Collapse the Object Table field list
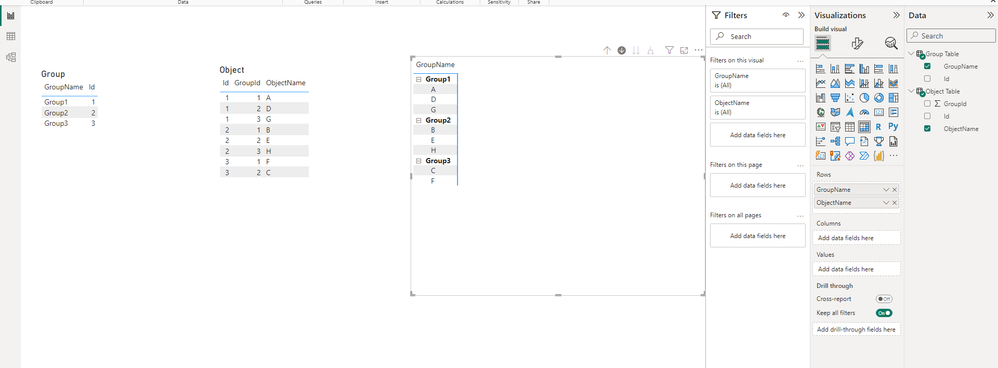Image resolution: width=998 pixels, height=368 pixels. pyautogui.click(x=911, y=91)
